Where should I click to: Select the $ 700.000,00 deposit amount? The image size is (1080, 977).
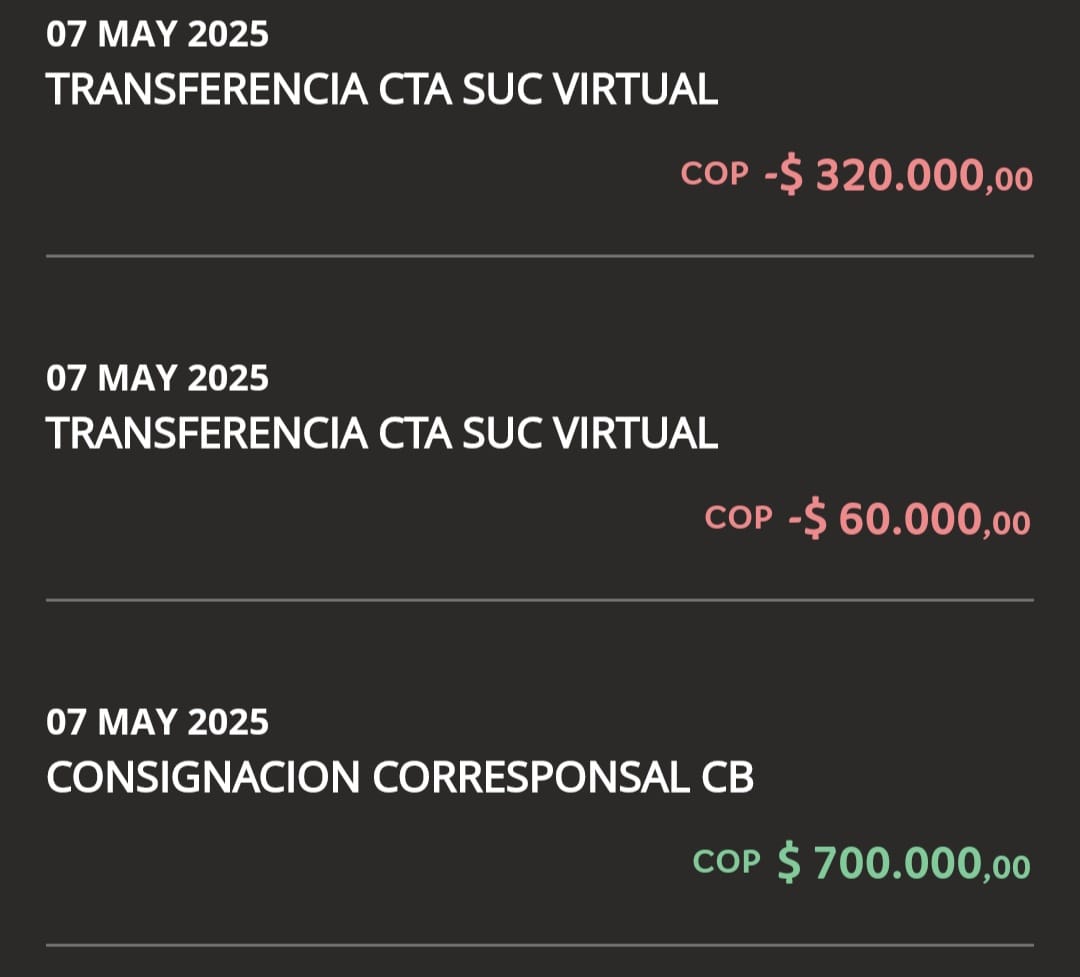click(x=903, y=863)
